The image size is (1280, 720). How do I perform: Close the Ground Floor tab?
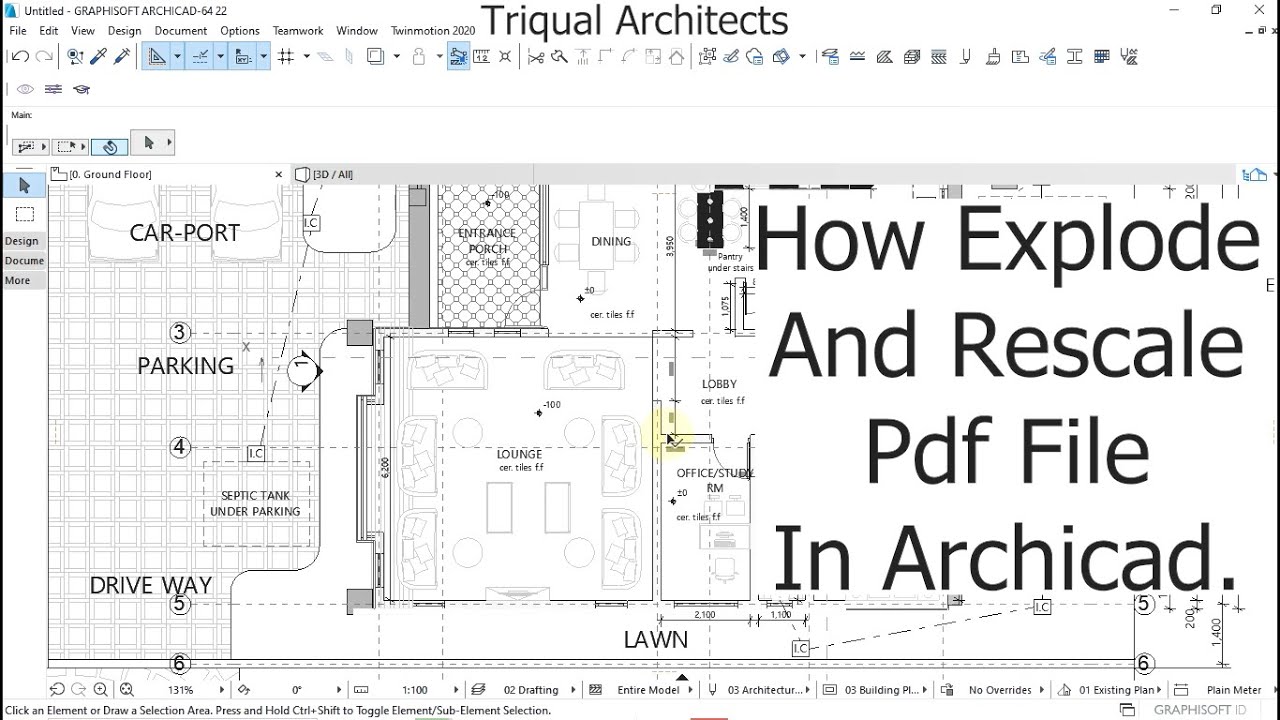pyautogui.click(x=279, y=174)
